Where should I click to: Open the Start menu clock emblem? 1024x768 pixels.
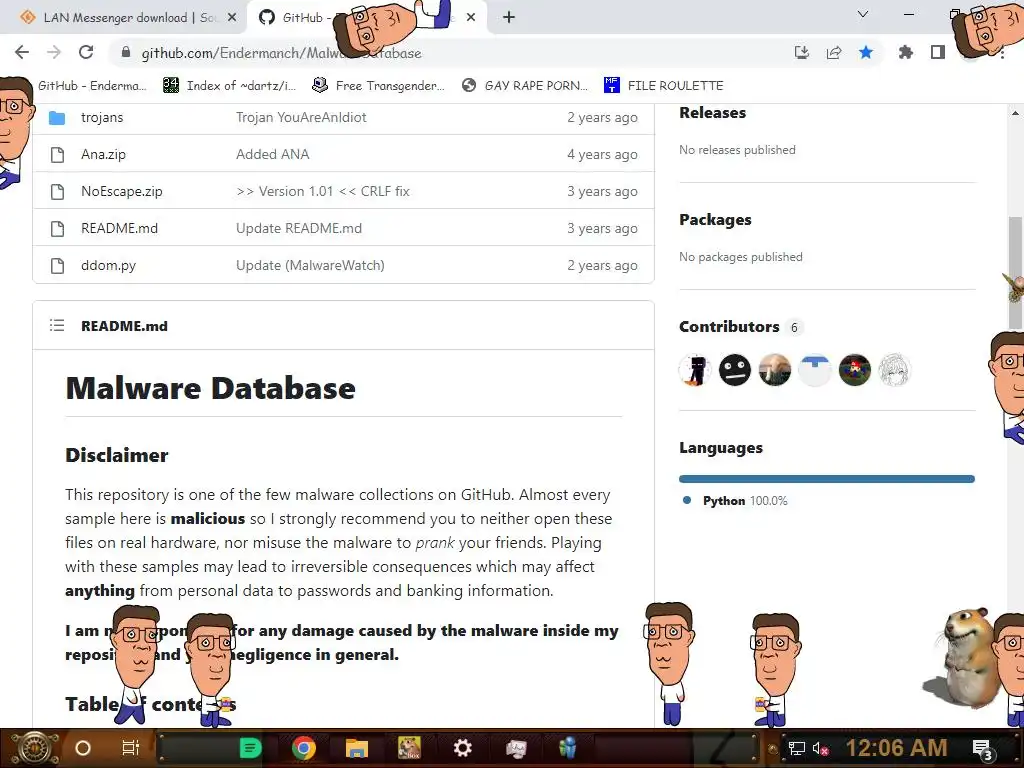33,748
